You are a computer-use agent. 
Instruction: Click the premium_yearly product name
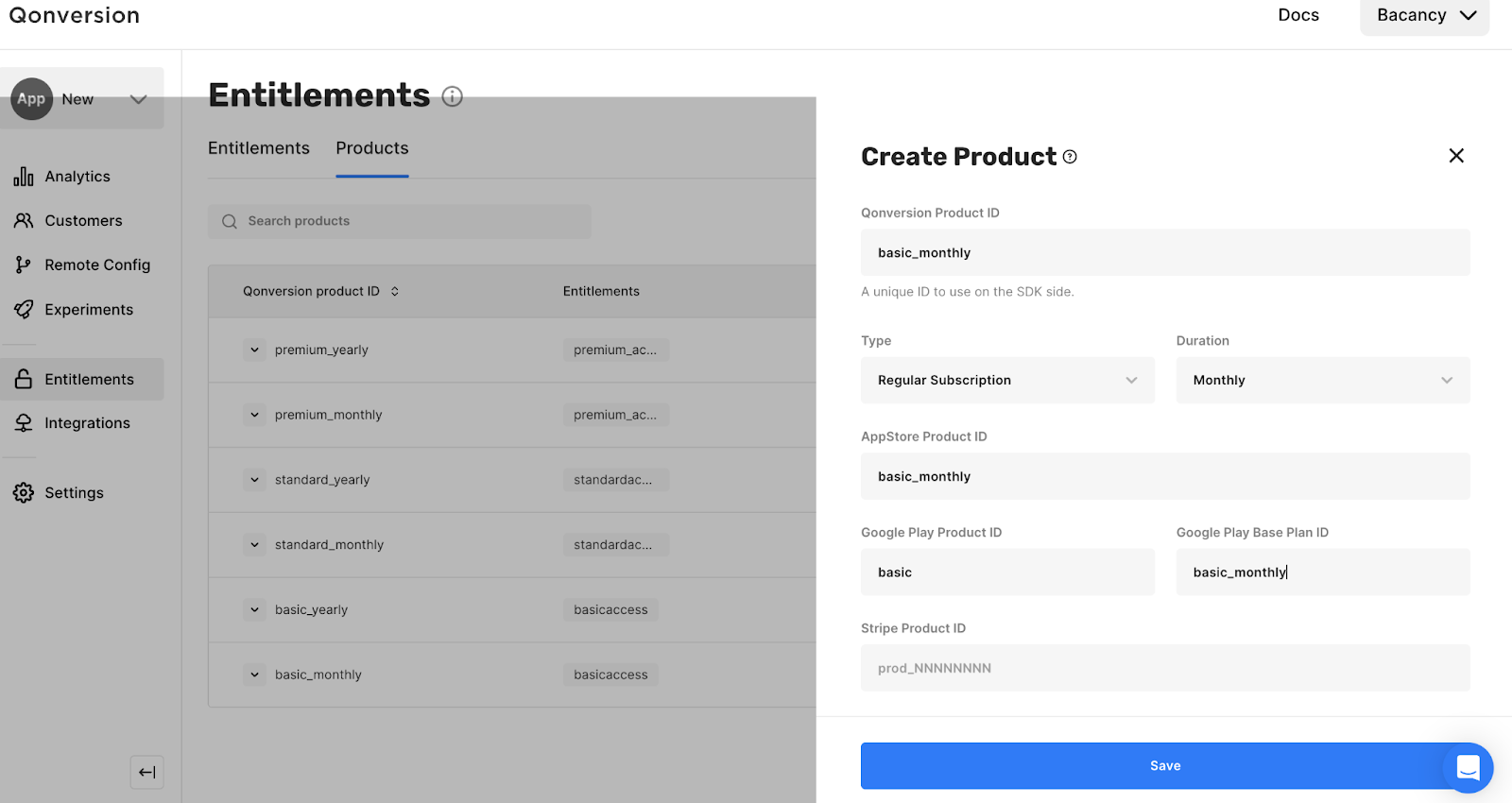pos(321,350)
